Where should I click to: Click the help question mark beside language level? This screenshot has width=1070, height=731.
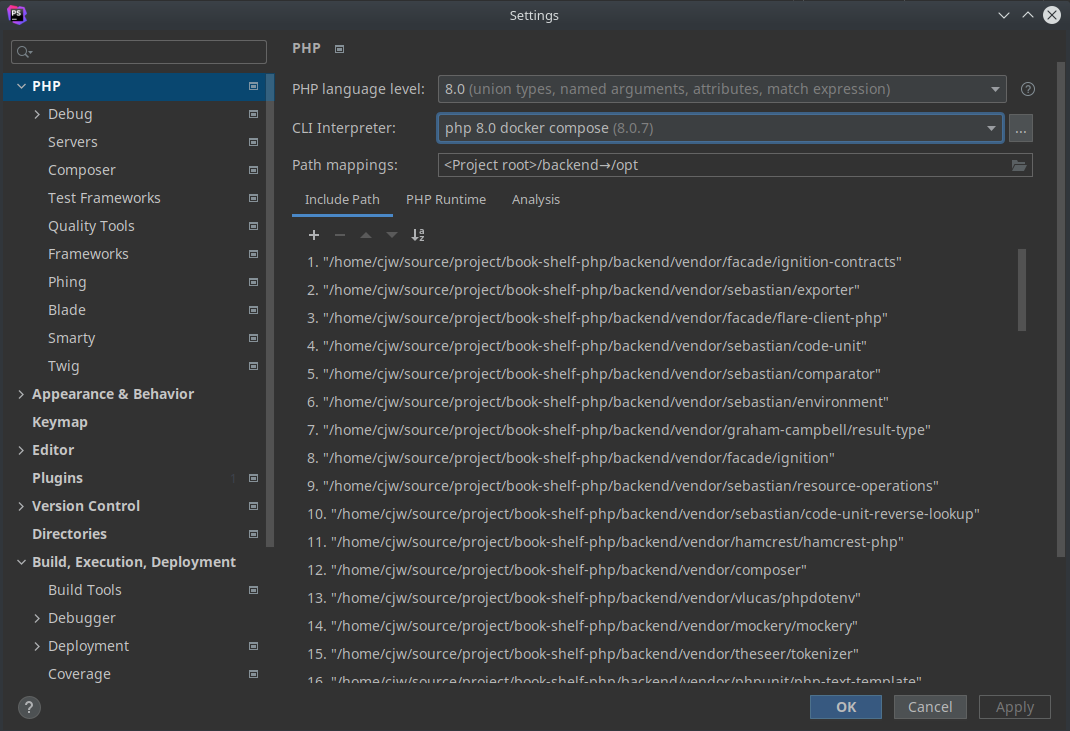coord(1028,89)
